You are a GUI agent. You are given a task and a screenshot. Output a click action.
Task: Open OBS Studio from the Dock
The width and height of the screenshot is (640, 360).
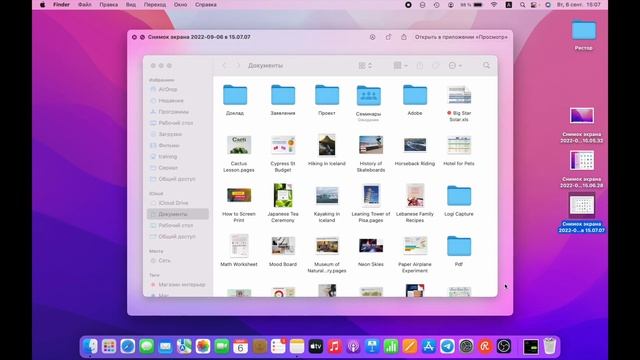(504, 347)
